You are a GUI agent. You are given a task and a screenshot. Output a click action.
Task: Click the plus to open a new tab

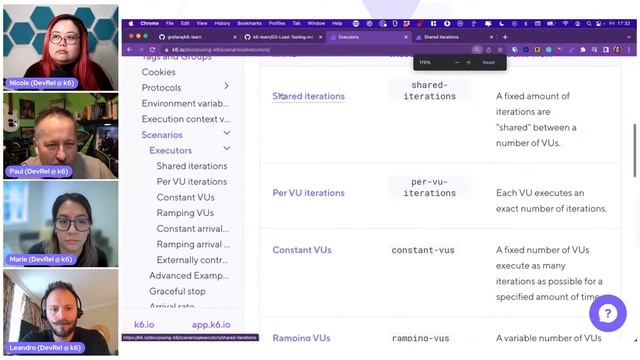[x=505, y=37]
